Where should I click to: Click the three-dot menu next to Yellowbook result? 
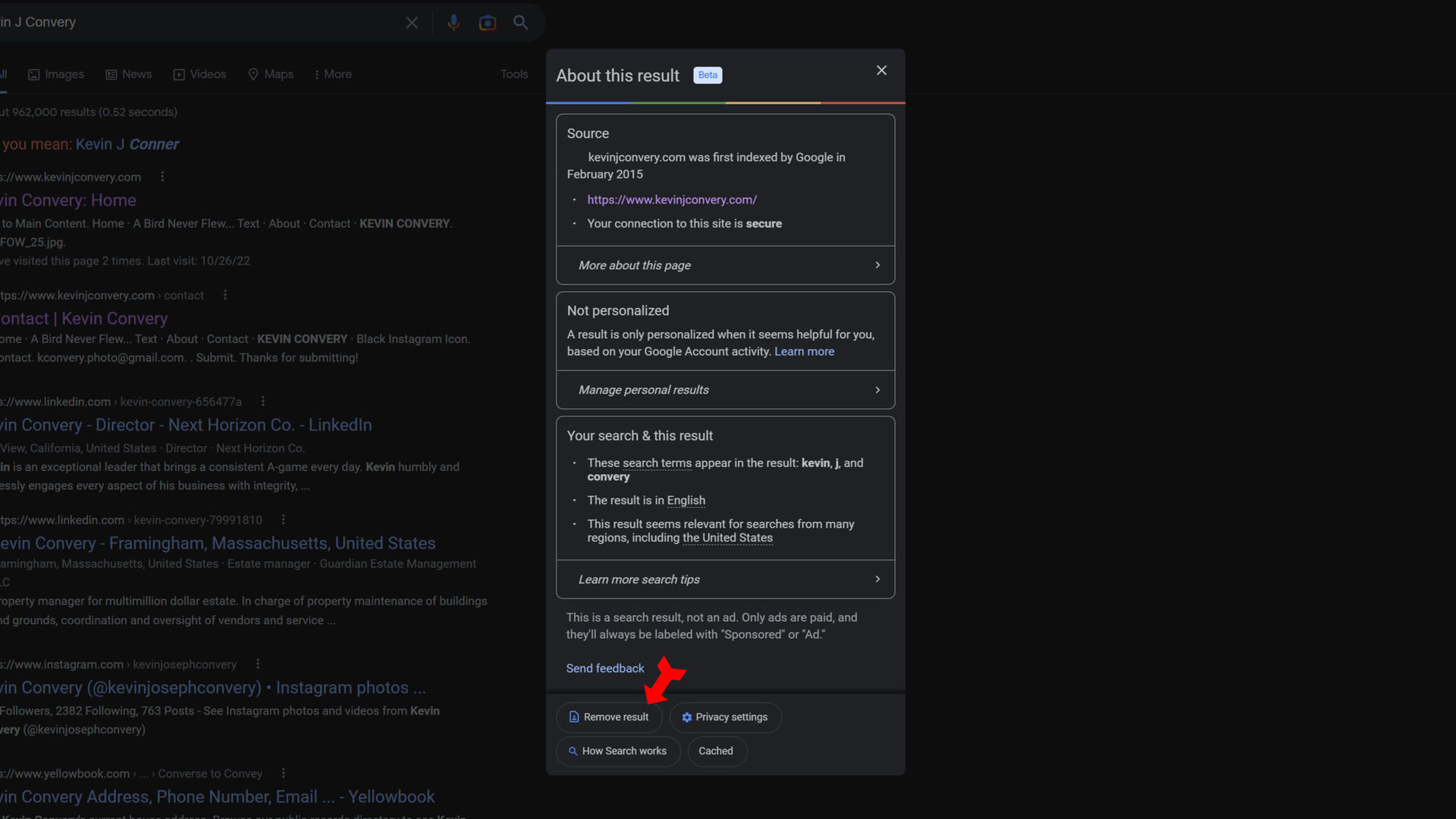[x=281, y=773]
